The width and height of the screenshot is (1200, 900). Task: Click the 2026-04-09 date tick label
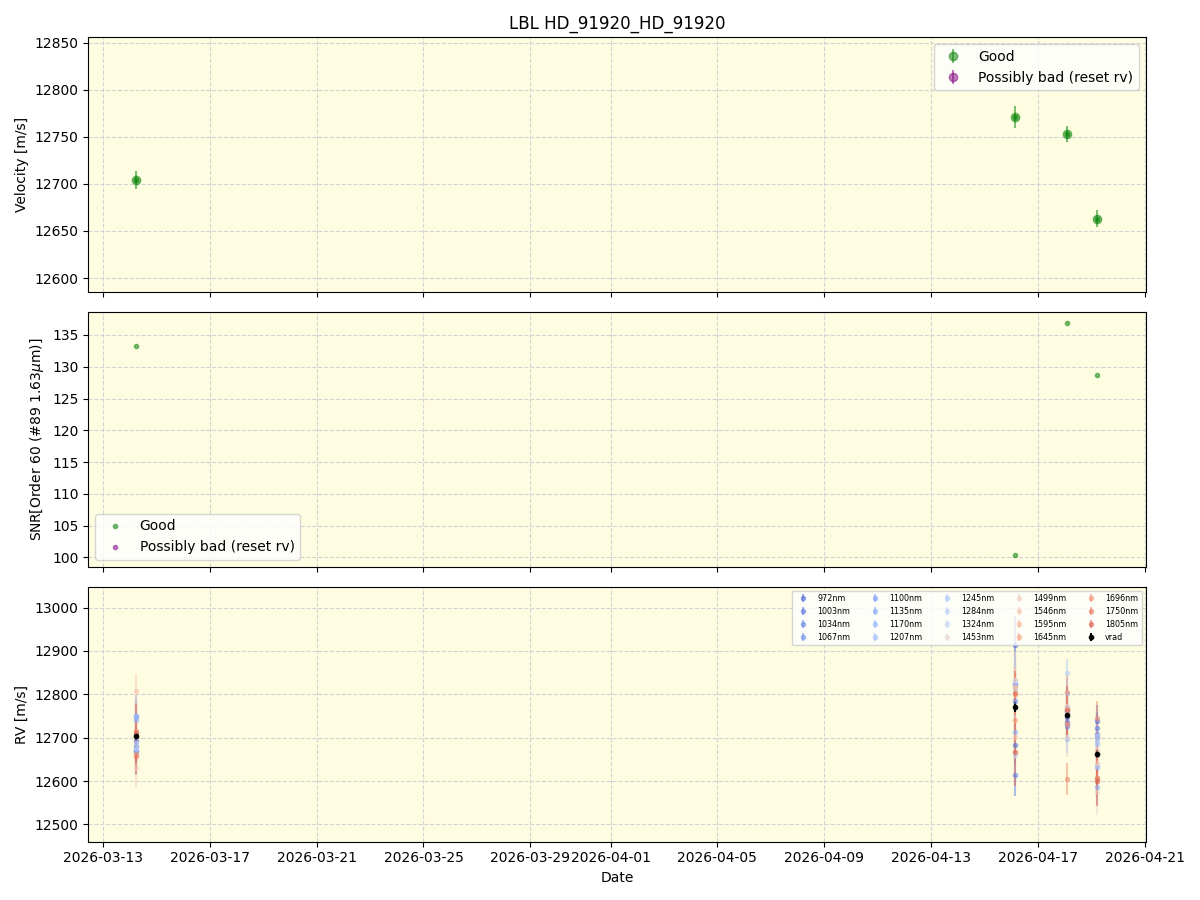coord(824,857)
